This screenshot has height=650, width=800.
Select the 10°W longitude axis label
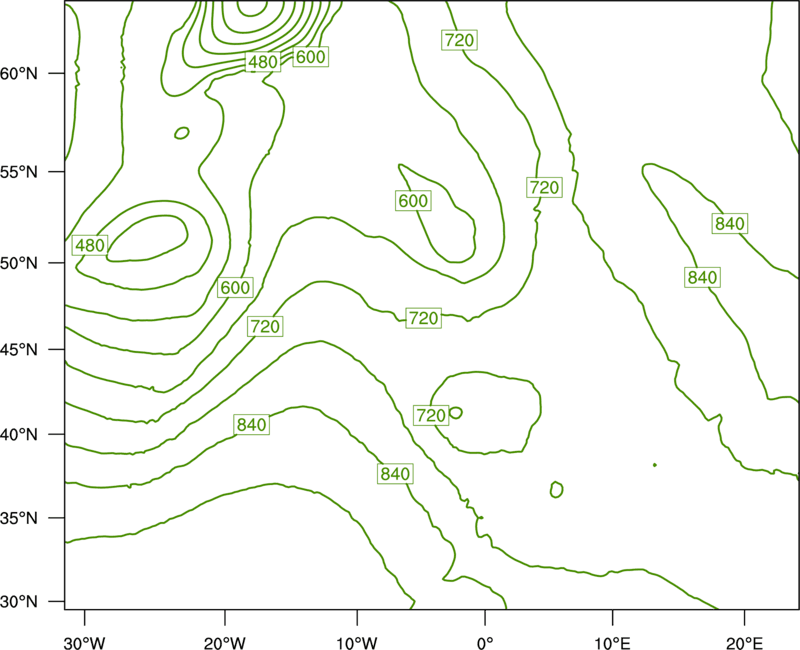(357, 643)
